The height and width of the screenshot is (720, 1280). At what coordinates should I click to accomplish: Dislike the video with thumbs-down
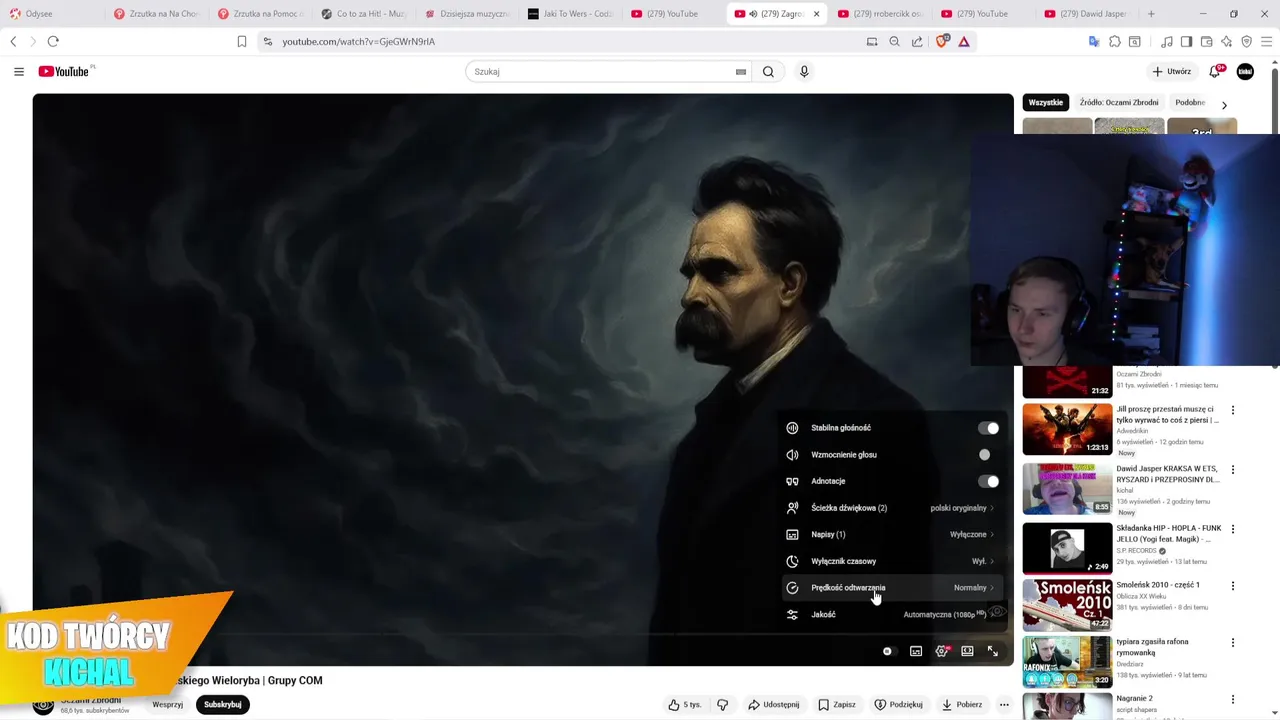(x=723, y=704)
